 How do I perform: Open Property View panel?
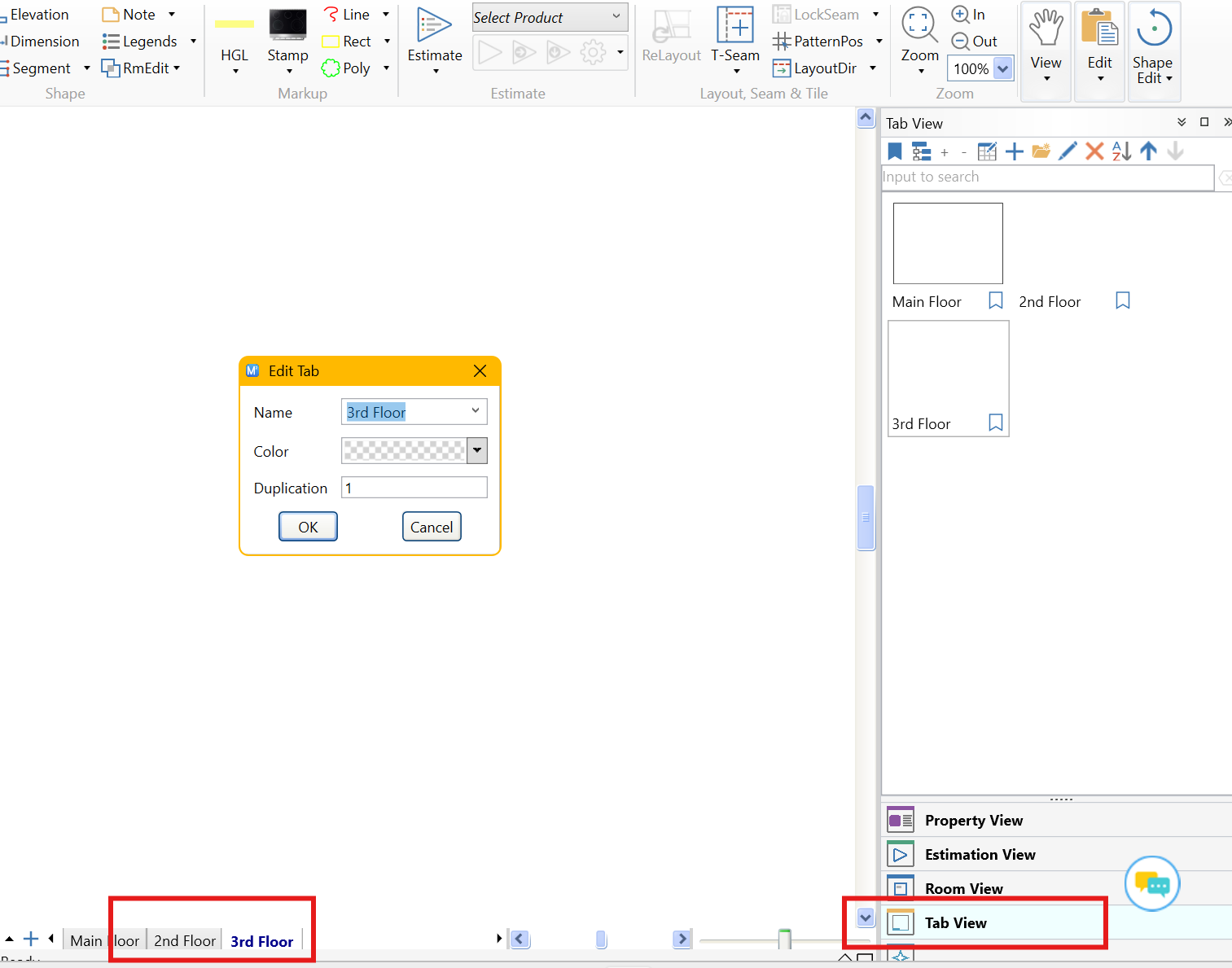pos(1056,820)
